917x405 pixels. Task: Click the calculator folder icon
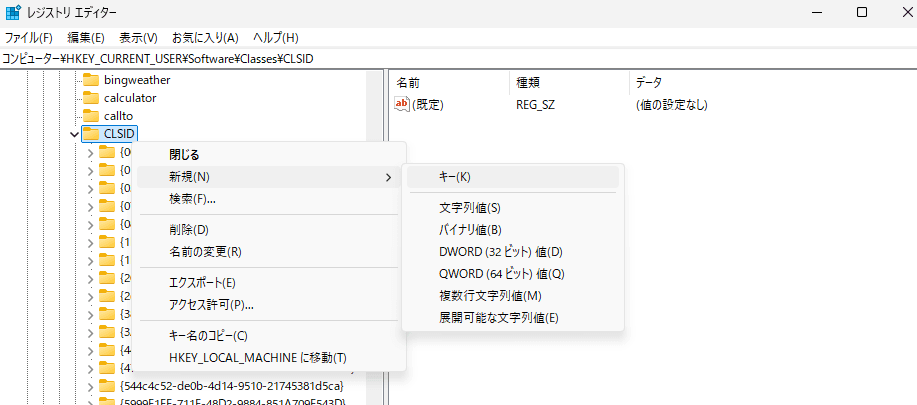click(91, 98)
